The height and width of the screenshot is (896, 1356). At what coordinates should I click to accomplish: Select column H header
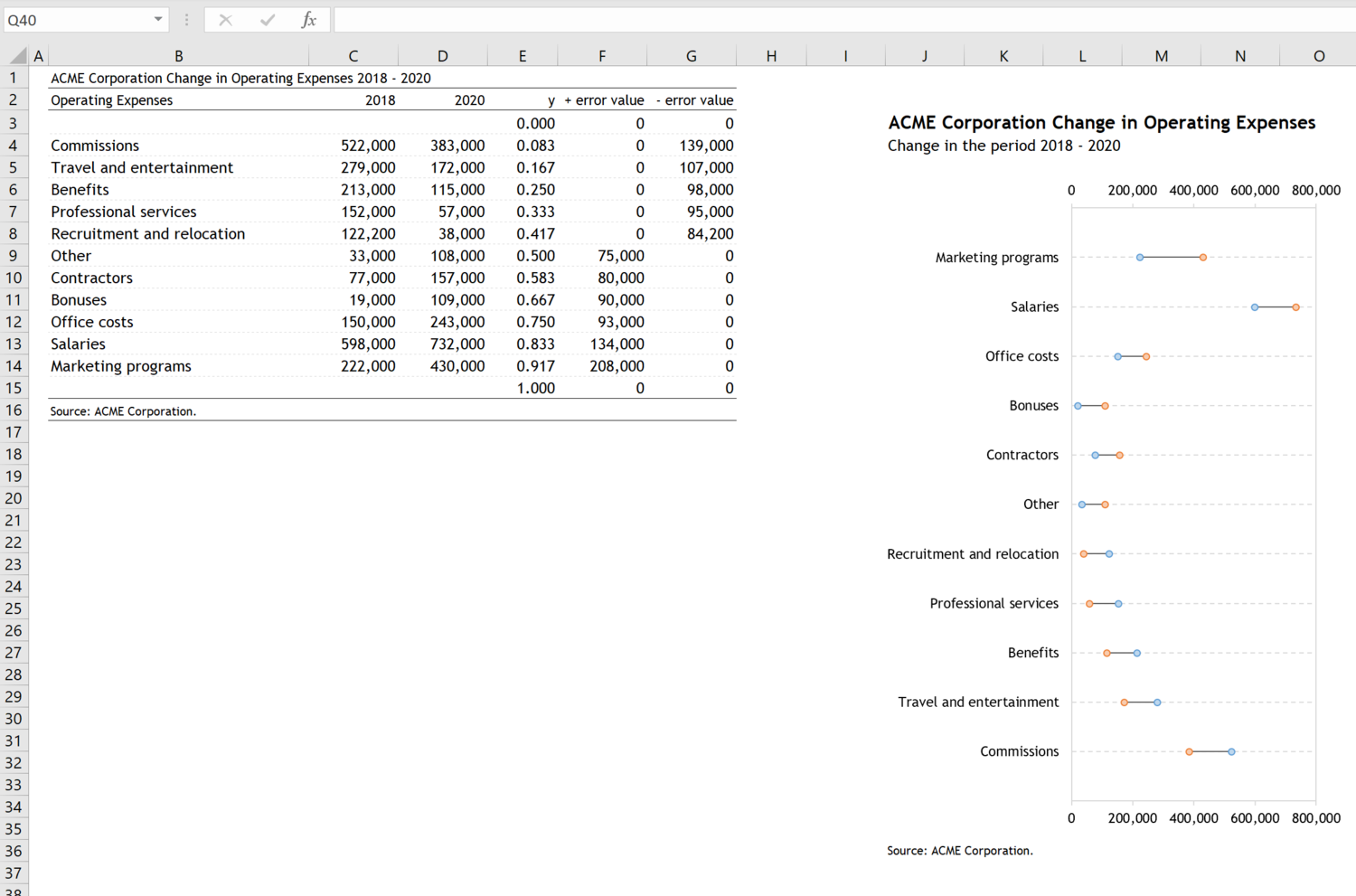(771, 56)
